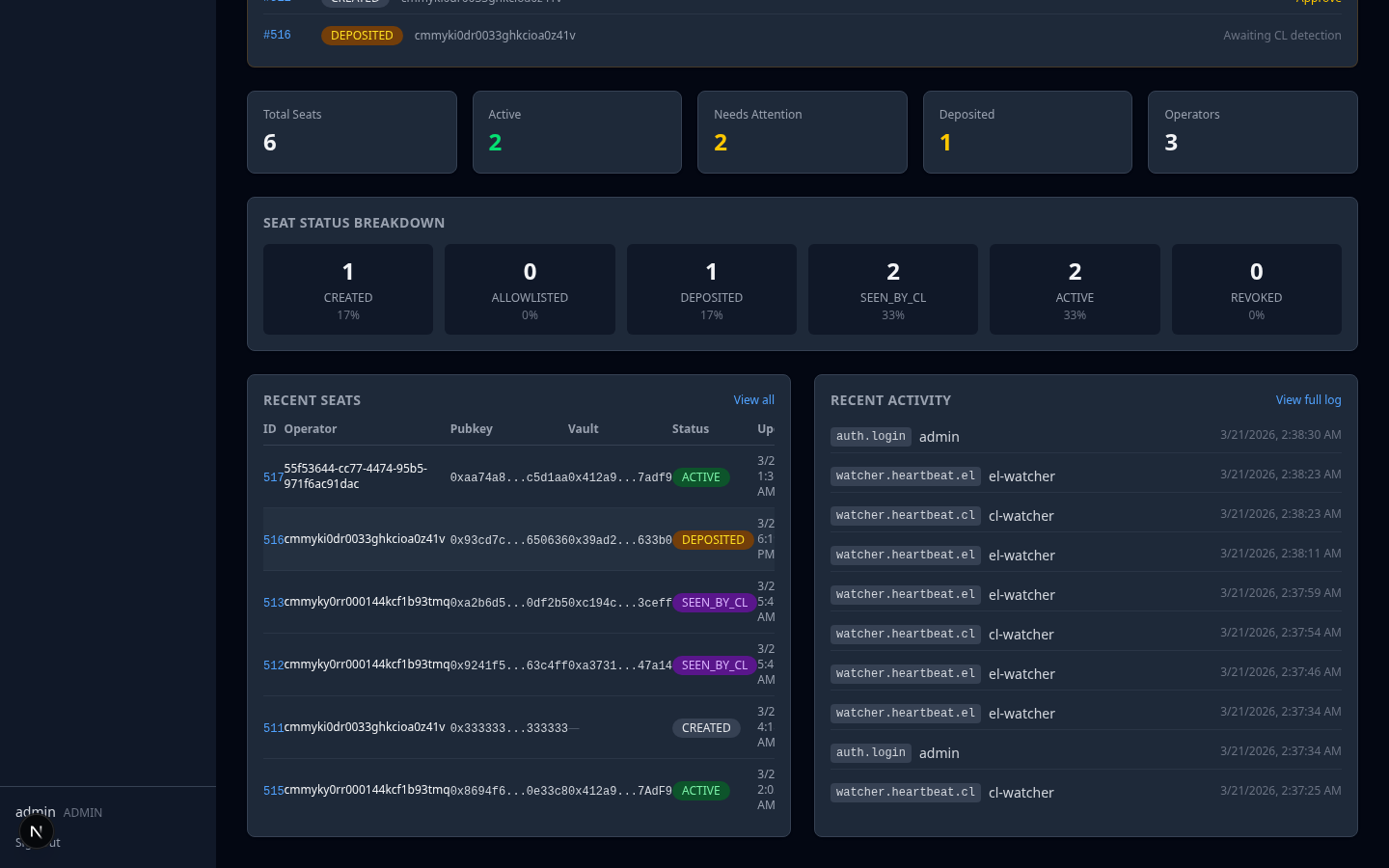Open the RECENT SEATS panel header
The height and width of the screenshot is (868, 1389).
point(312,399)
